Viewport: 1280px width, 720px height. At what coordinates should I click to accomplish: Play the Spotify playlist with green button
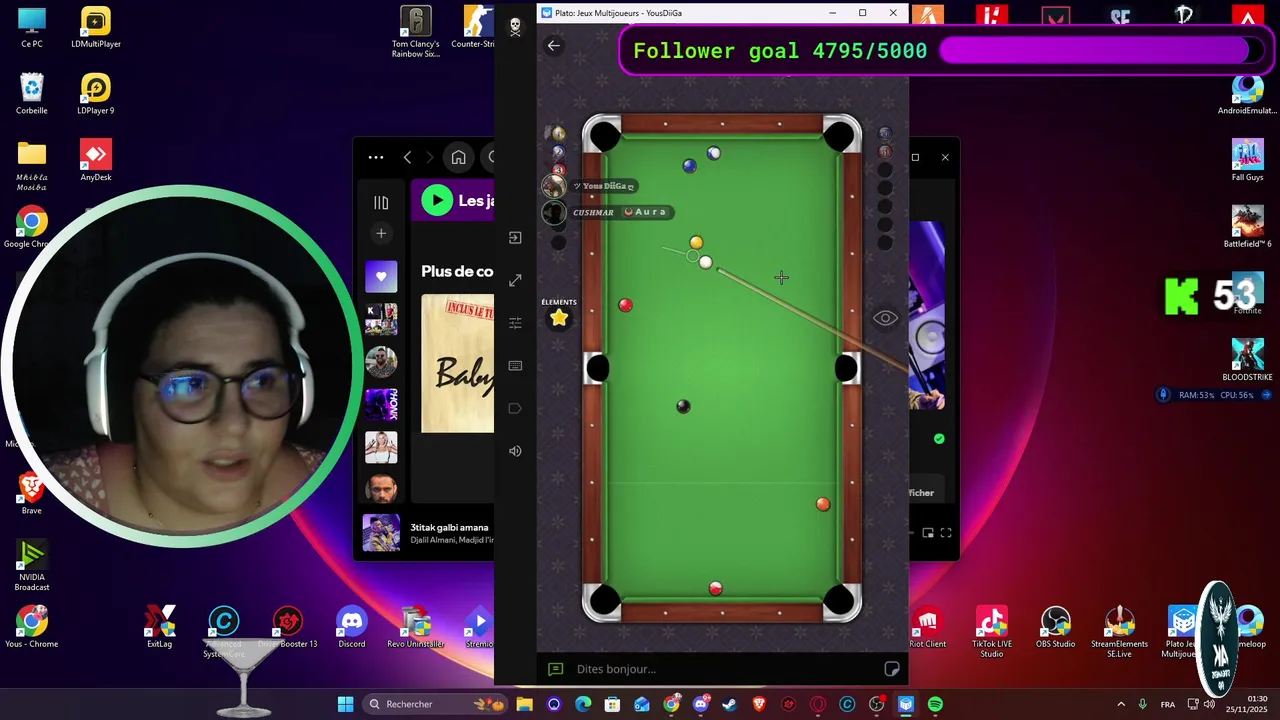[x=437, y=200]
